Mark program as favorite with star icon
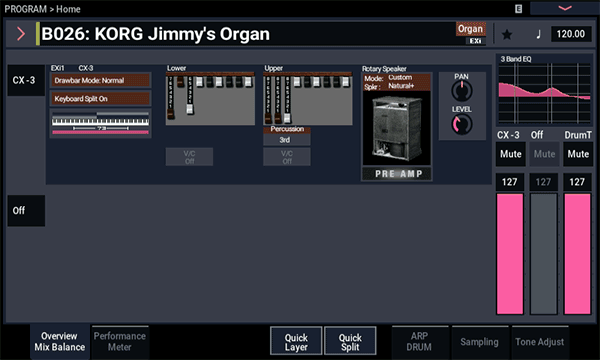This screenshot has height=360, width=600. pos(507,34)
